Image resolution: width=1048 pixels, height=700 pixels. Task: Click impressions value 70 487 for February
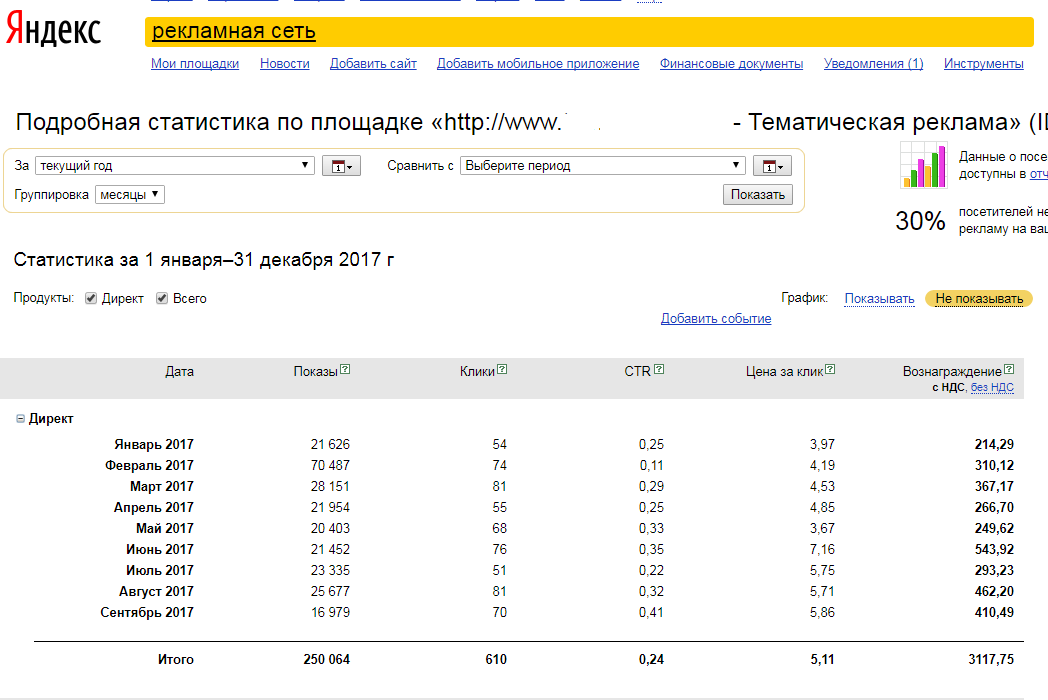330,465
